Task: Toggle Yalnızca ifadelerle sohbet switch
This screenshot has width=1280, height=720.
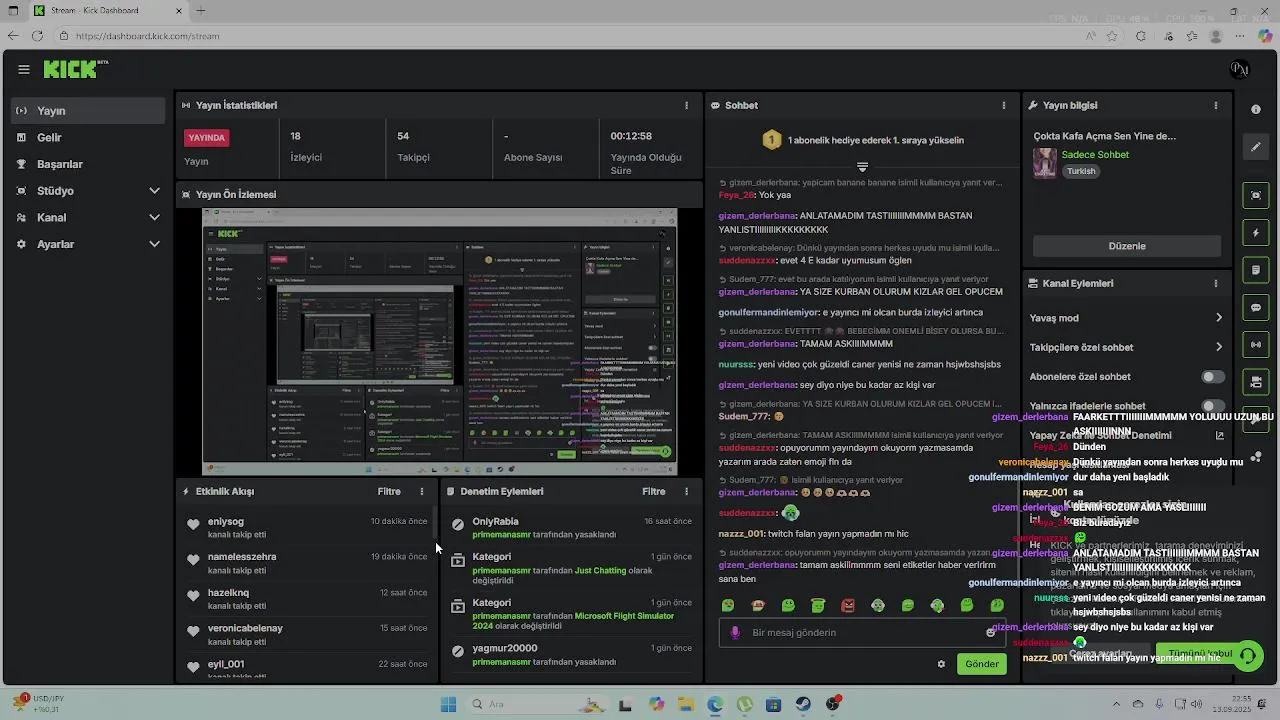Action: coord(1212,406)
